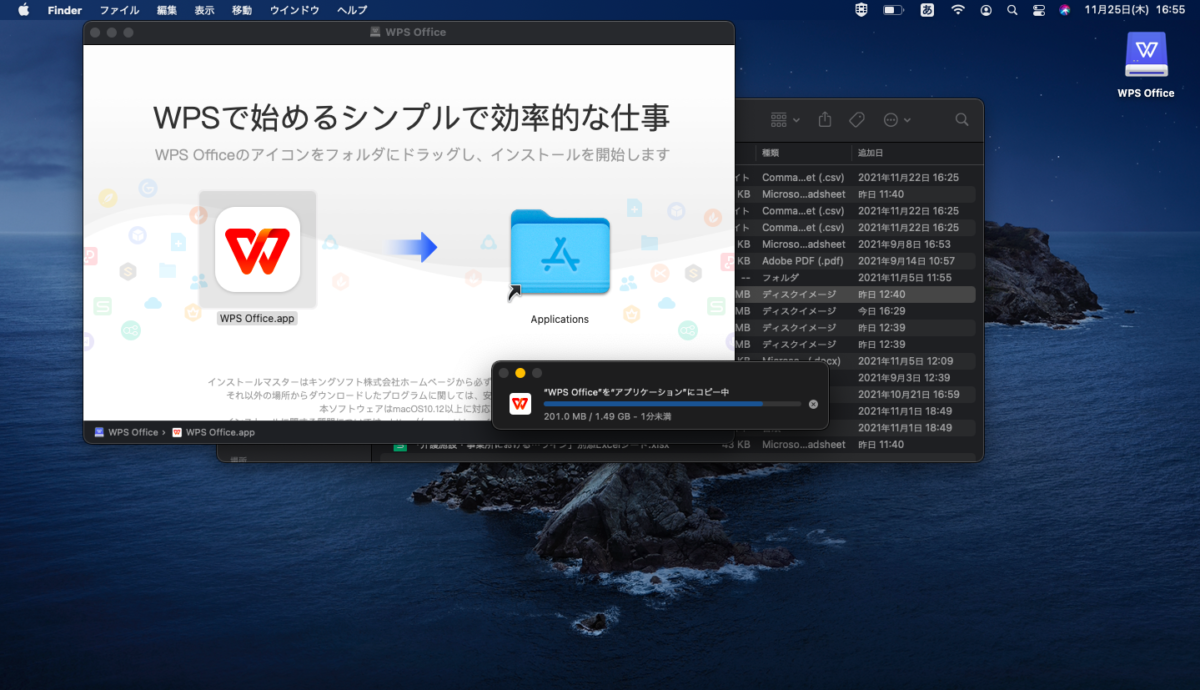Open the ファイル menu
Viewport: 1200px width, 690px height.
(x=120, y=10)
